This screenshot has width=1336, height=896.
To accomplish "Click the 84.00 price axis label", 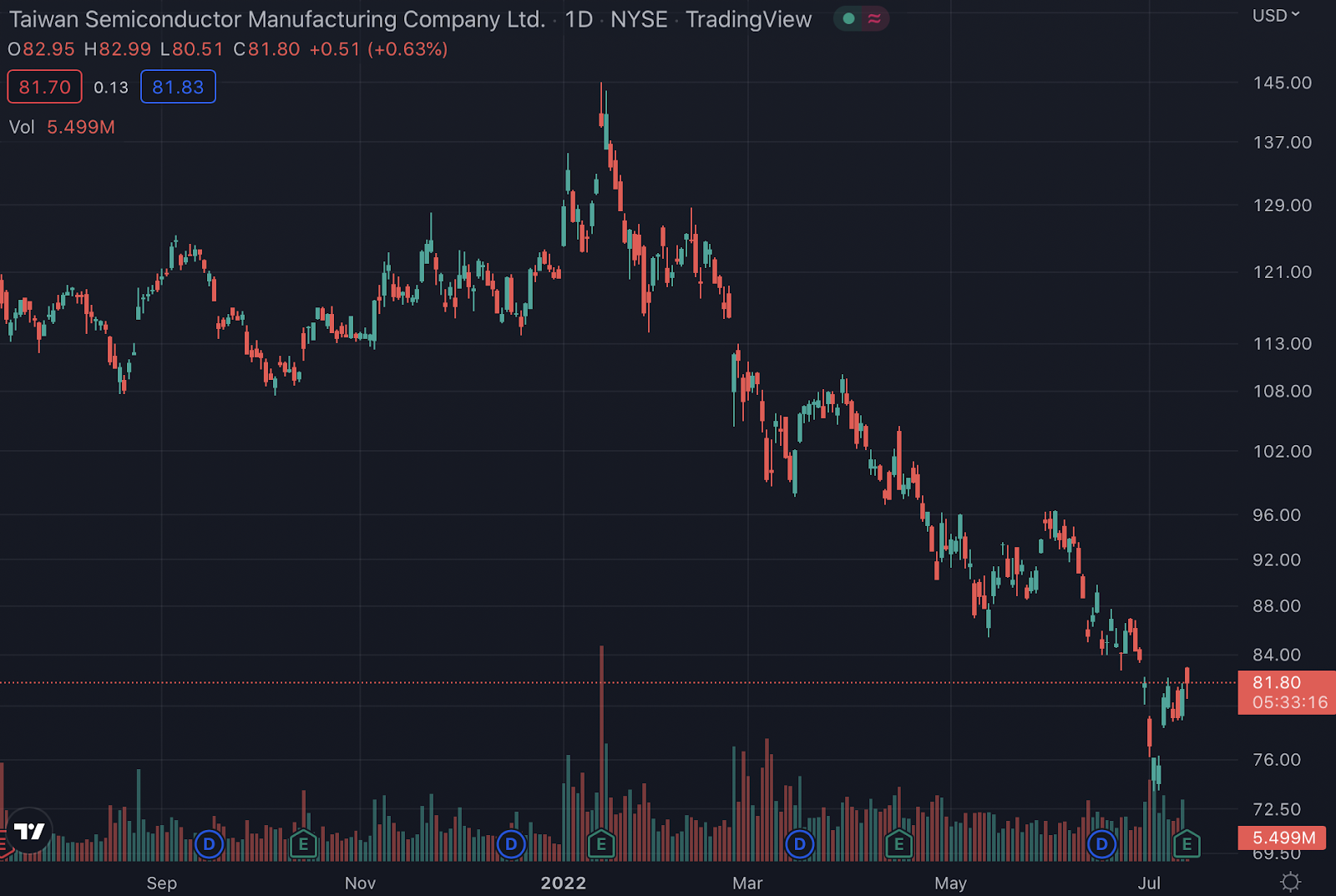I will [1277, 655].
